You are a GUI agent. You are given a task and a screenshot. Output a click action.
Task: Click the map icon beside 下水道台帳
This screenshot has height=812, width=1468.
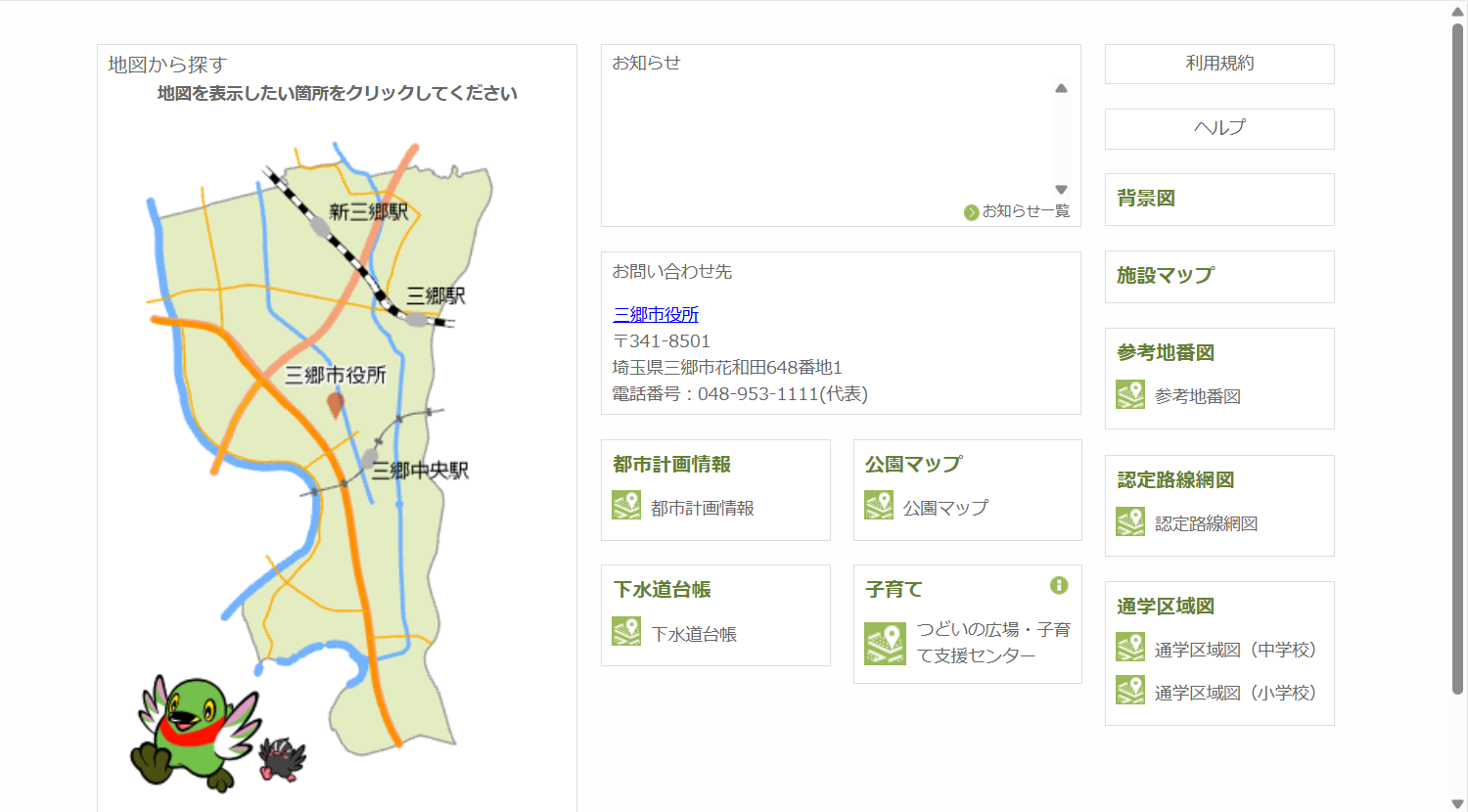(x=626, y=631)
